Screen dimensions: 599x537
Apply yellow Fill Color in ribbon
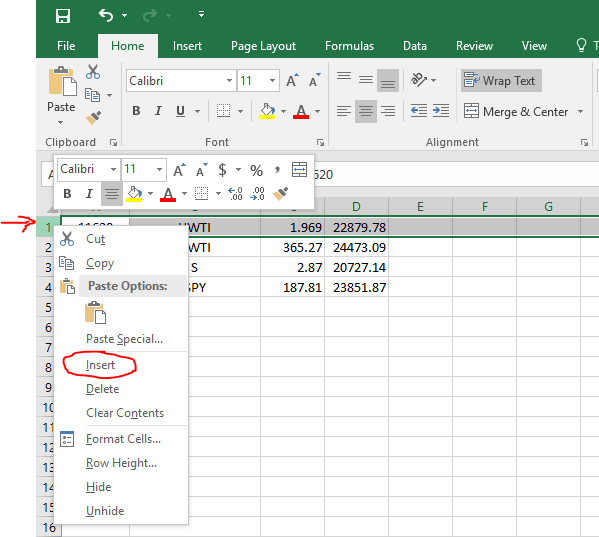click(x=267, y=111)
